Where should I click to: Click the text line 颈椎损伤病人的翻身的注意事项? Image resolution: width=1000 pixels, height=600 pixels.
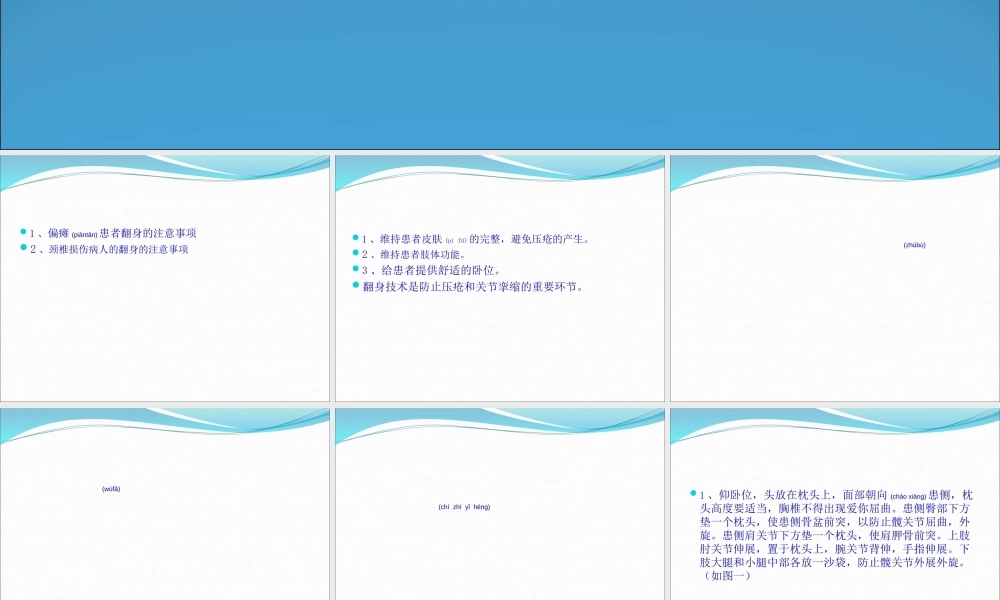(x=118, y=249)
